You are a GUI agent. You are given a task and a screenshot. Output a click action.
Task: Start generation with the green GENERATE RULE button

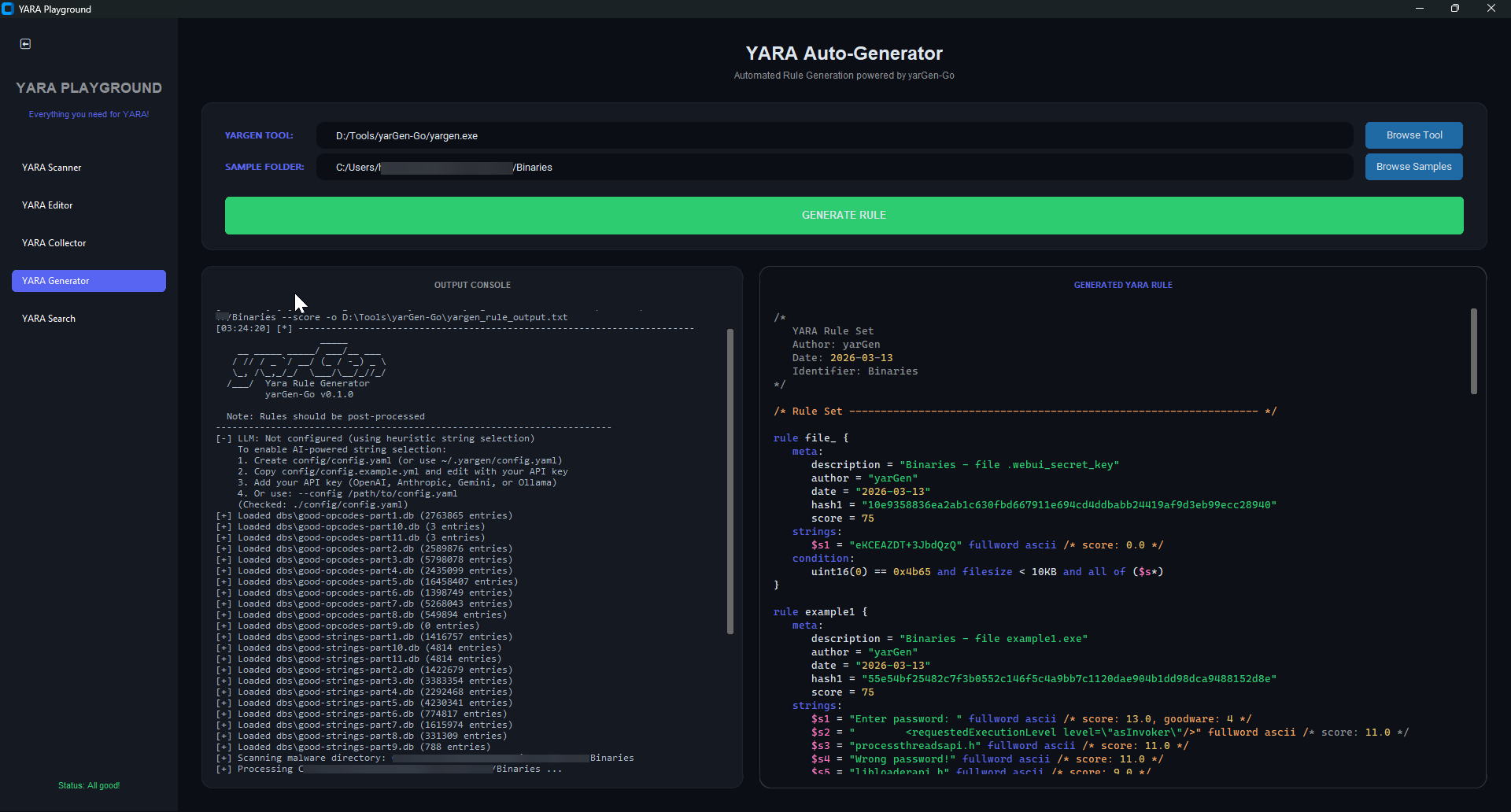click(844, 216)
